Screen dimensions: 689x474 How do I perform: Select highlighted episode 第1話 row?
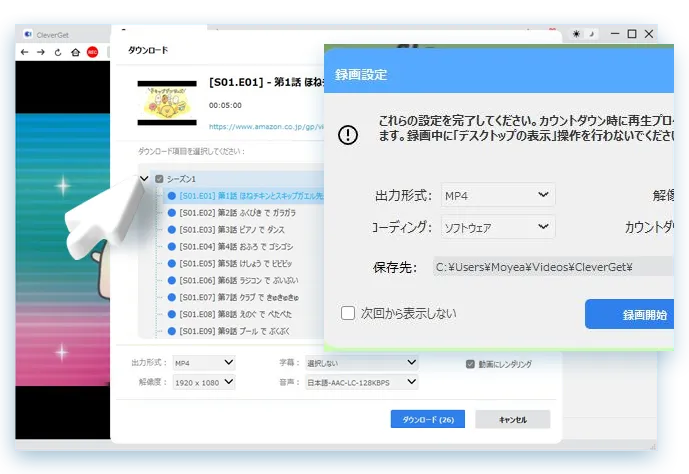click(x=244, y=196)
